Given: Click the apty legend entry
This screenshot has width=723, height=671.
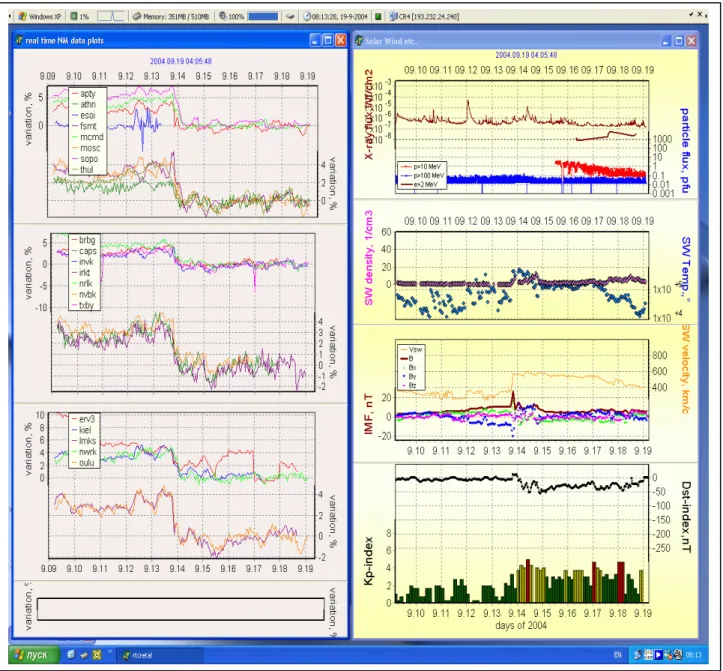Looking at the screenshot, I should pos(83,94).
